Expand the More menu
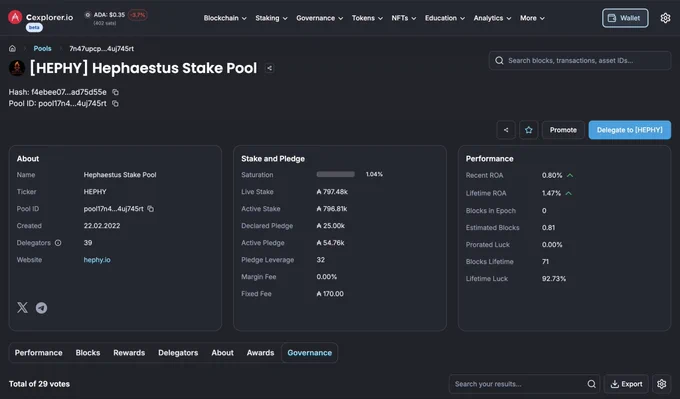This screenshot has width=680, height=399. 532,18
